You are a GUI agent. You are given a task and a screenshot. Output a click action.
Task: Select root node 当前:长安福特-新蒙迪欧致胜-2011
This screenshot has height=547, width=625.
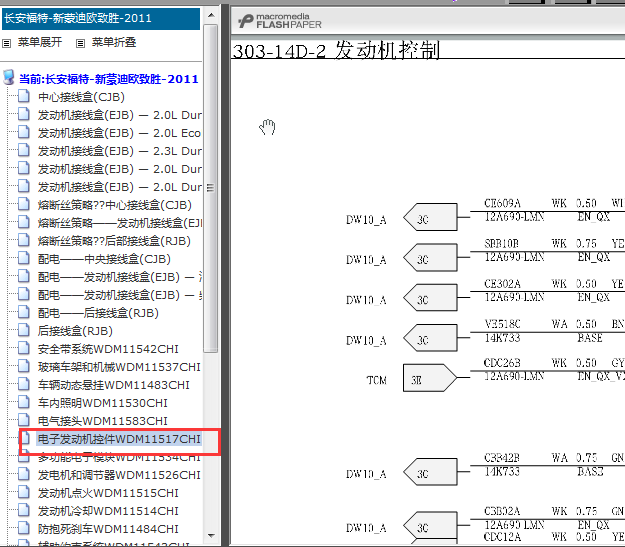[x=109, y=79]
